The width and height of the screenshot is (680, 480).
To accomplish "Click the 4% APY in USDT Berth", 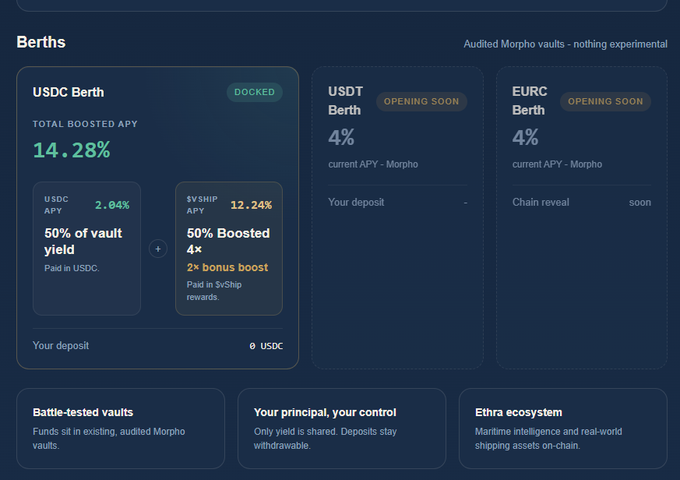I will pyautogui.click(x=341, y=138).
